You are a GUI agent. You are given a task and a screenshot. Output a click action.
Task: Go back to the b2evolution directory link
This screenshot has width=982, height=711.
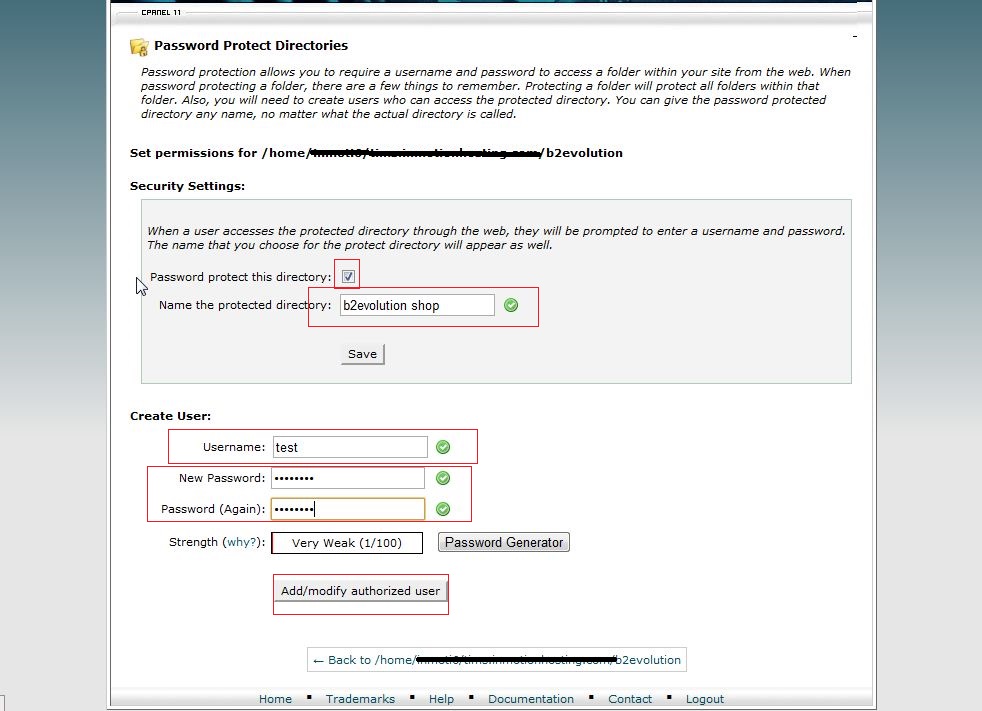[497, 660]
